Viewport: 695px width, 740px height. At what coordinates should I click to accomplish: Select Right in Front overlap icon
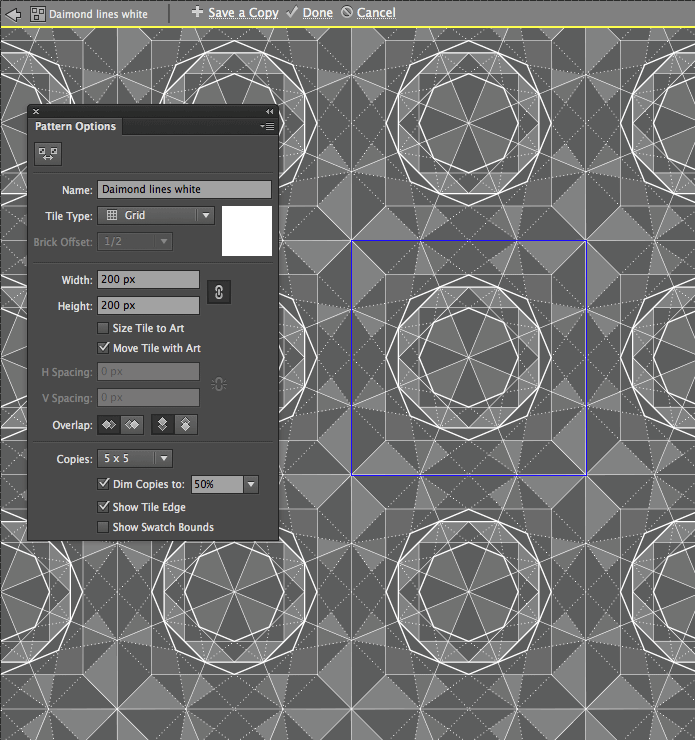point(131,425)
